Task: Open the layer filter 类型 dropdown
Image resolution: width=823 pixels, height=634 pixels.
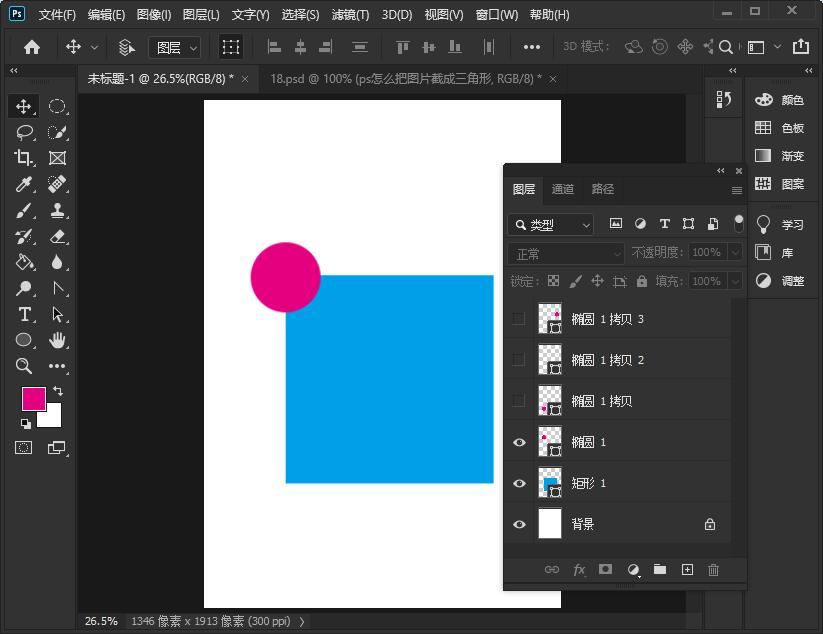Action: [x=550, y=225]
